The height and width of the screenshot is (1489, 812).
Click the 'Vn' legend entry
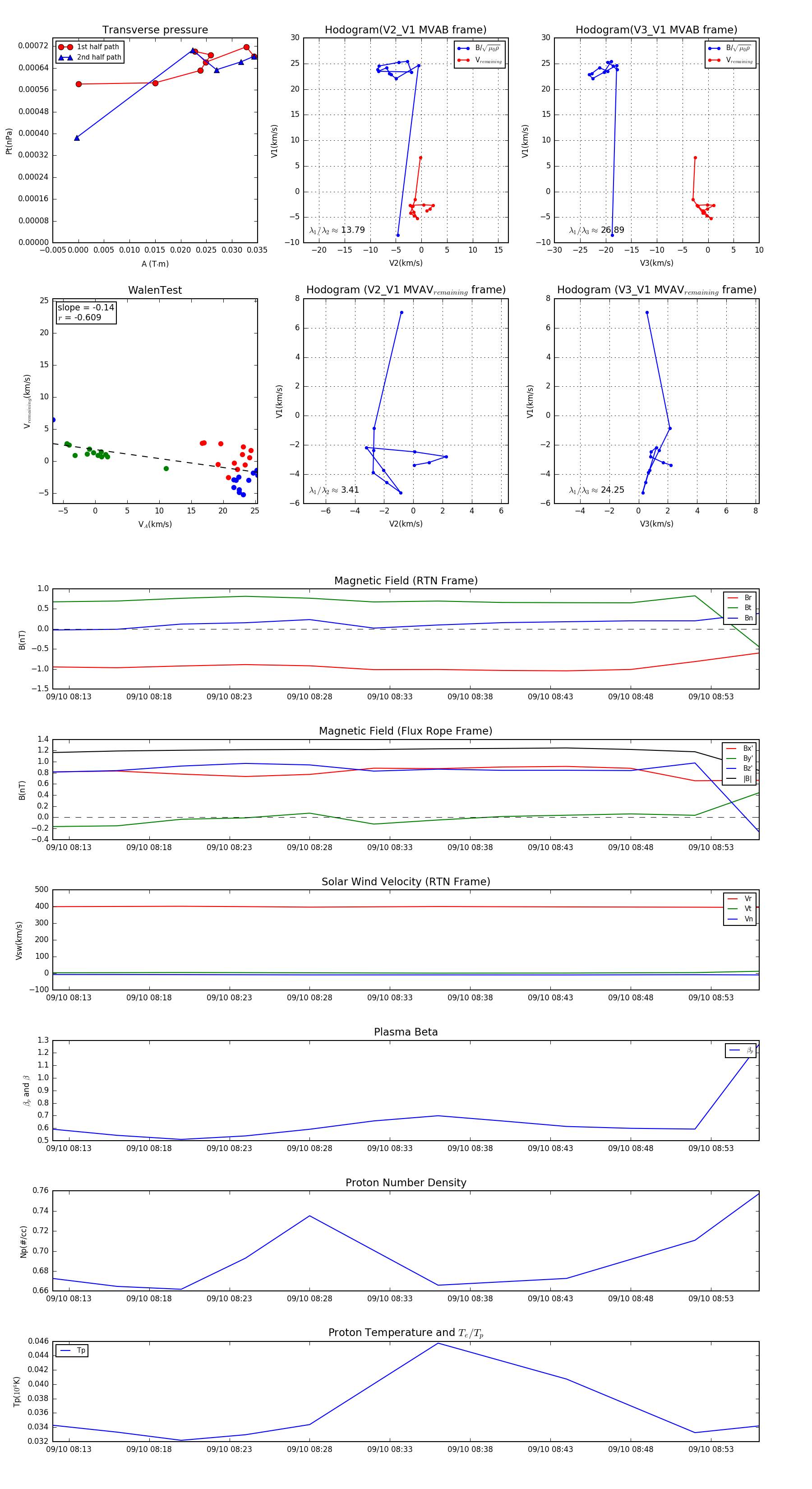pyautogui.click(x=740, y=919)
